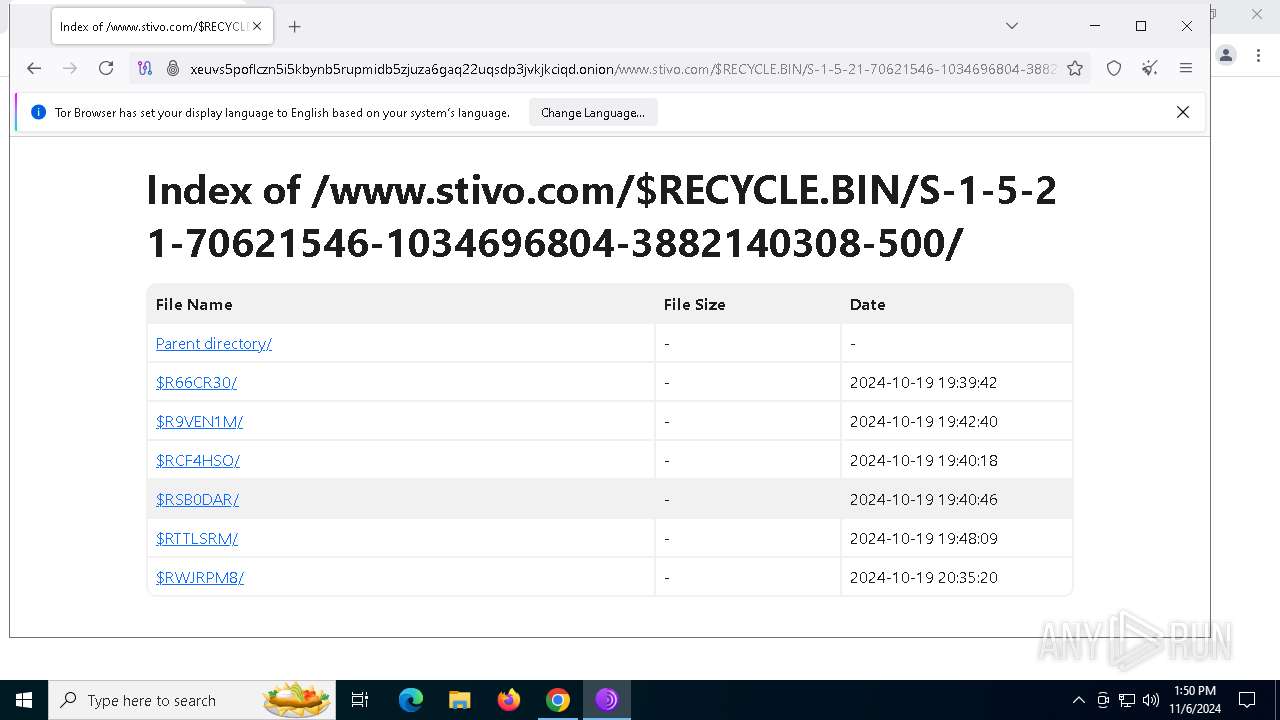Bookmark this page with the star
The height and width of the screenshot is (720, 1280).
(1075, 68)
